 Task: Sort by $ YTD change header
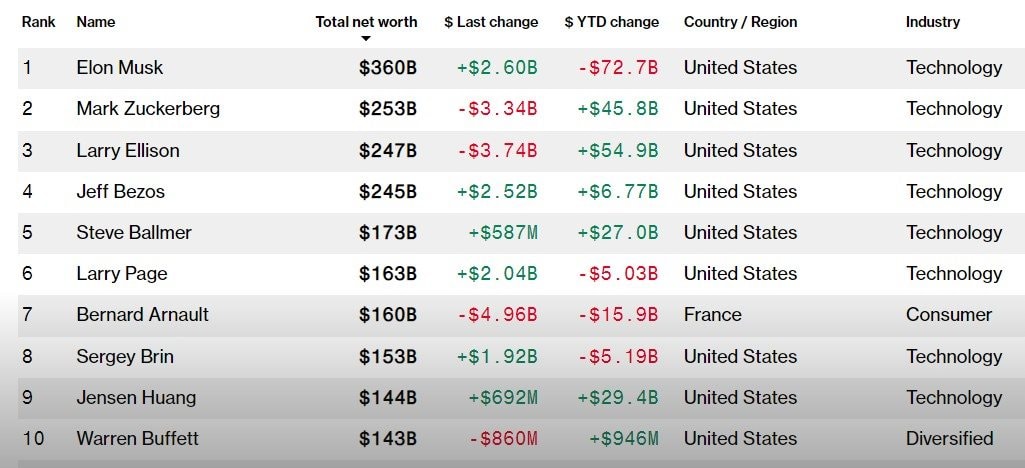point(611,21)
